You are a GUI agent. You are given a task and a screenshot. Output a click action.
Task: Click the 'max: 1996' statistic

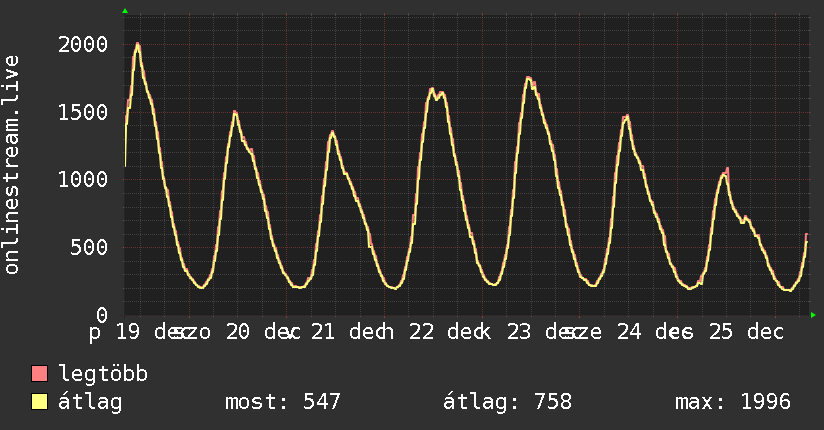[x=733, y=402]
